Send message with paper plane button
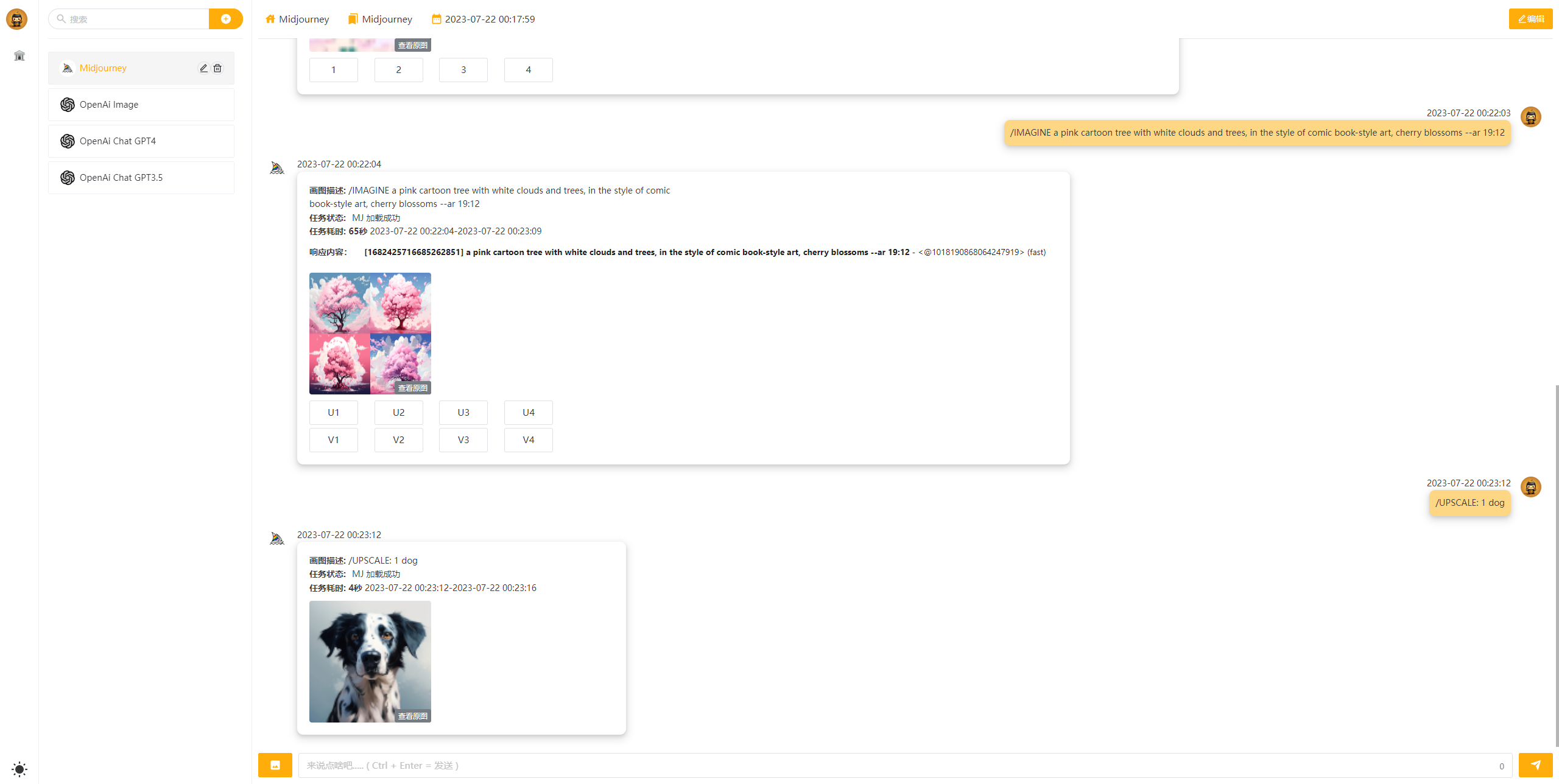 tap(1535, 765)
